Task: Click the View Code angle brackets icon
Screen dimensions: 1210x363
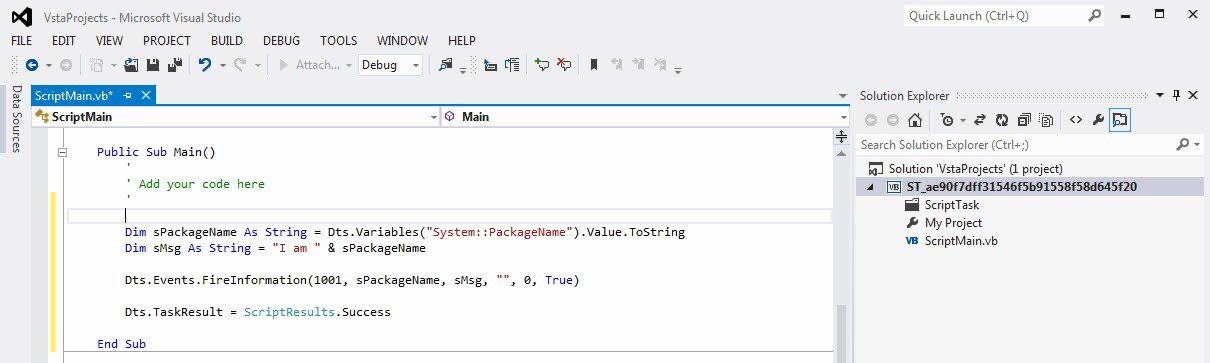Action: point(1076,121)
